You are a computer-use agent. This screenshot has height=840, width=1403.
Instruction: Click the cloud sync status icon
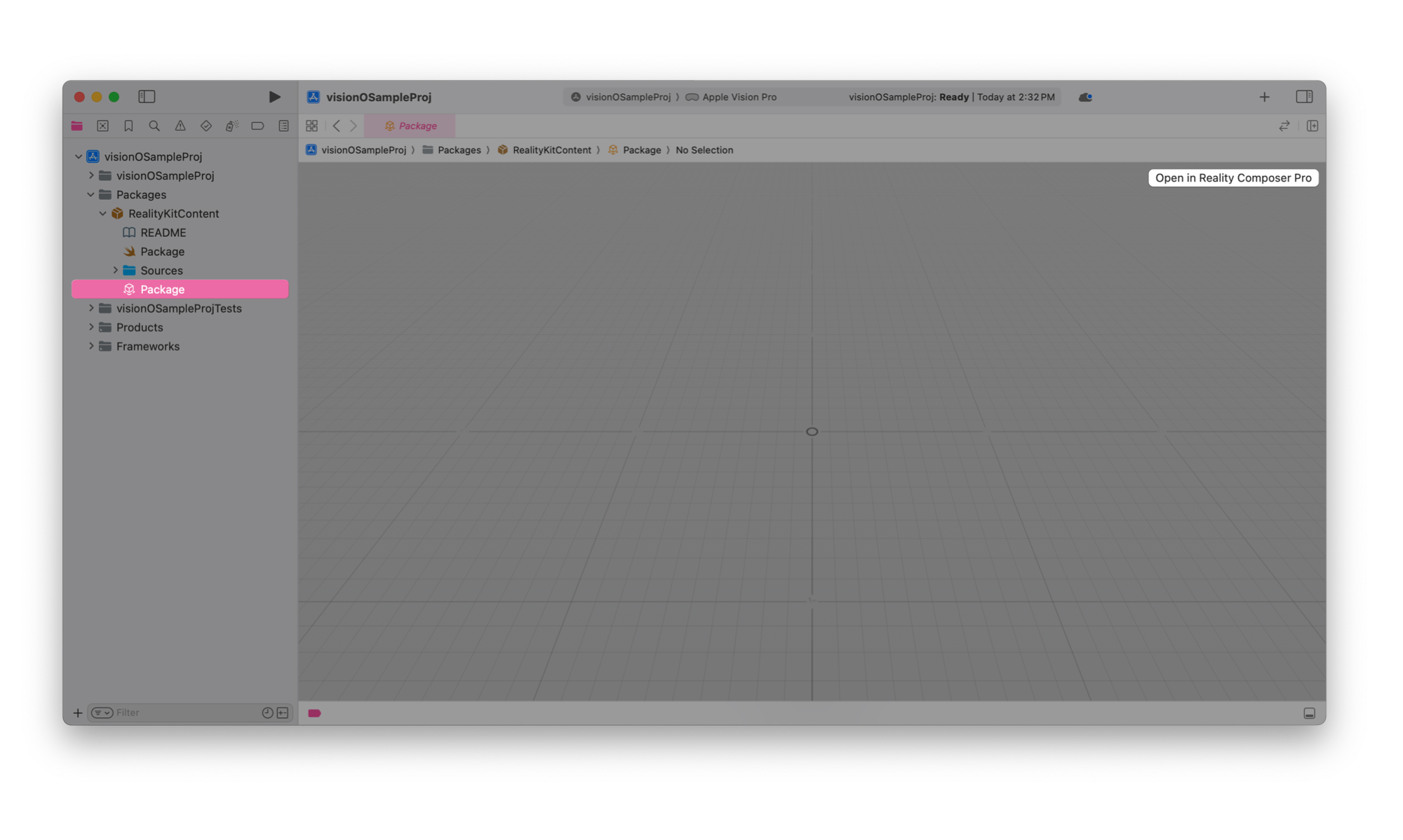1085,97
